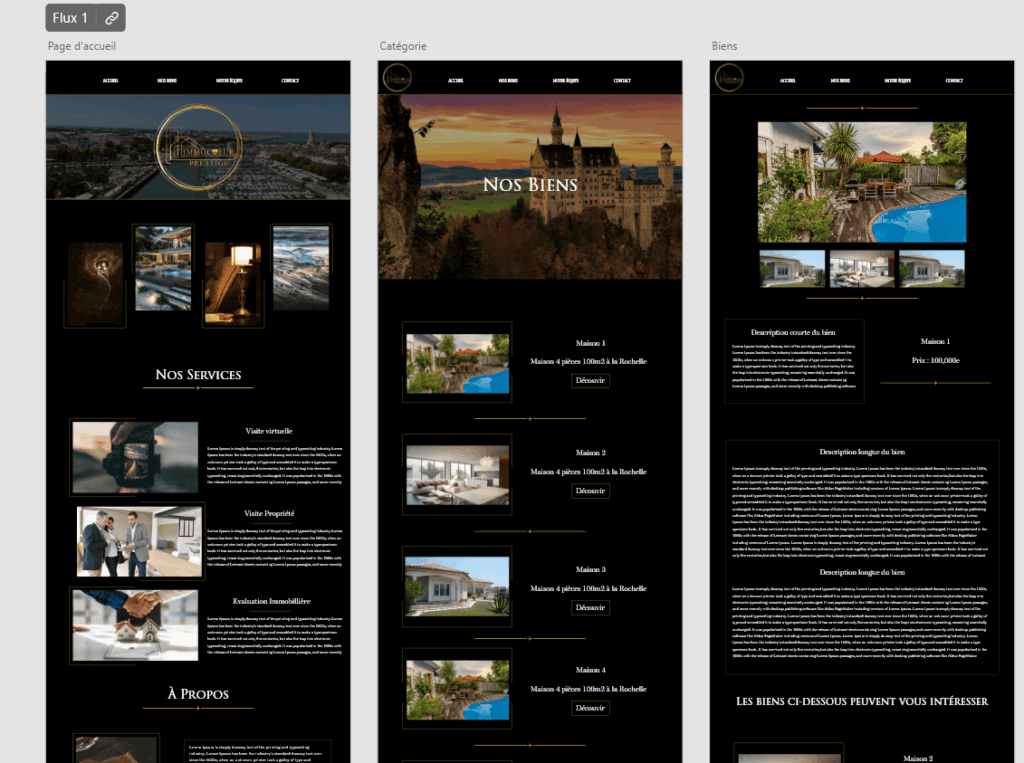Select NOTRE ÉQUIPE in the Biens page navigation
The width and height of the screenshot is (1024, 763).
coord(896,80)
